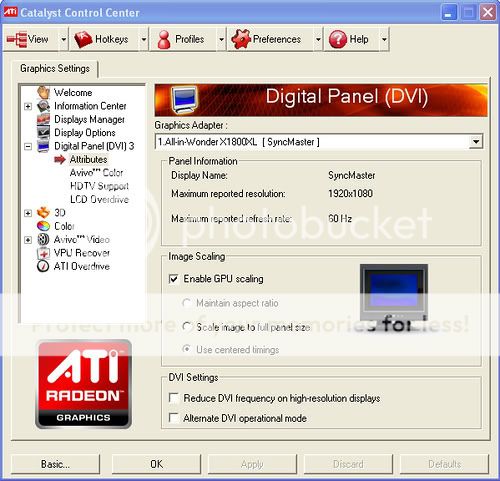The height and width of the screenshot is (481, 500).
Task: Click the 3D tree icon
Action: (44, 212)
